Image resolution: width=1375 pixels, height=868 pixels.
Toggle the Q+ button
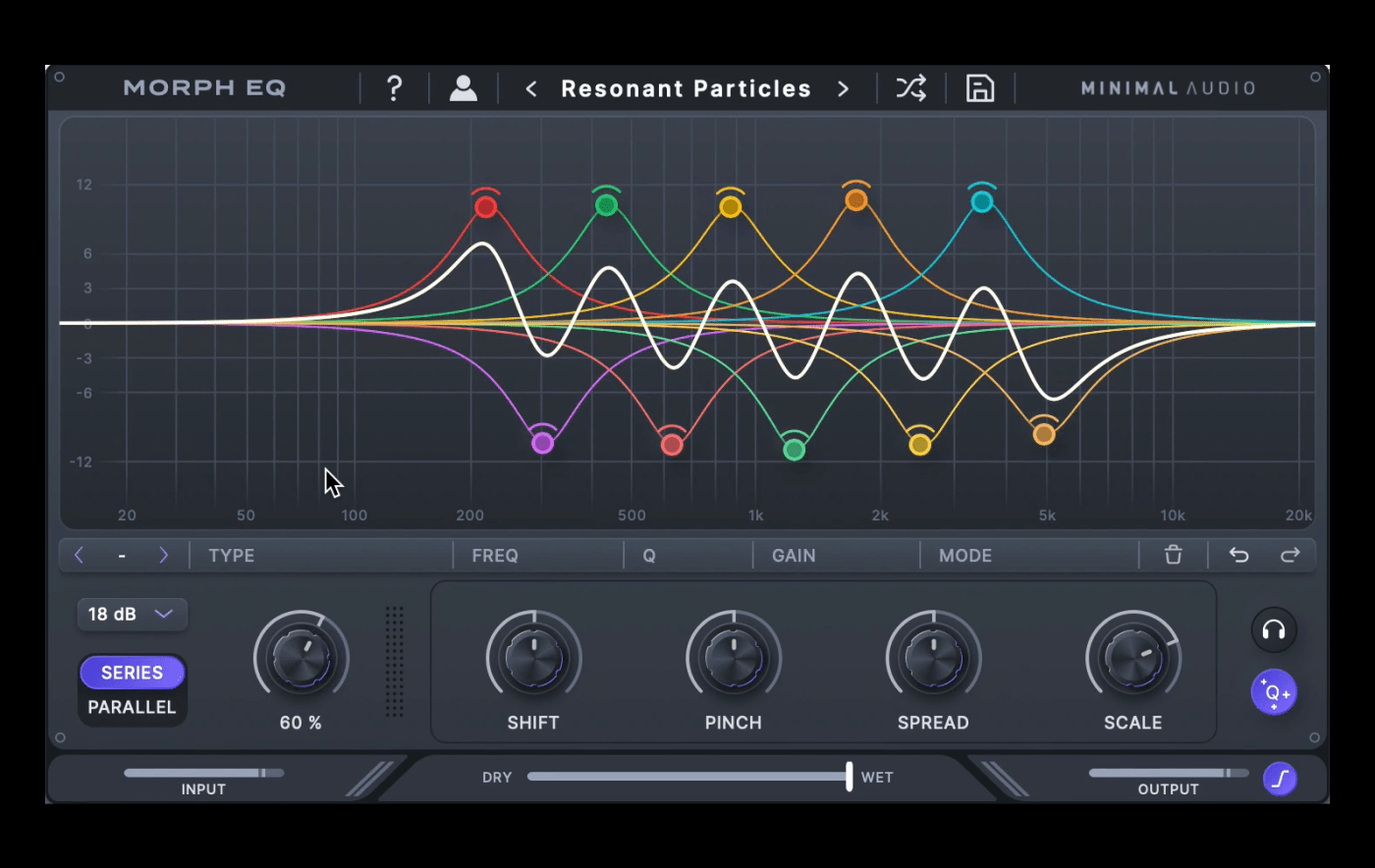1274,692
